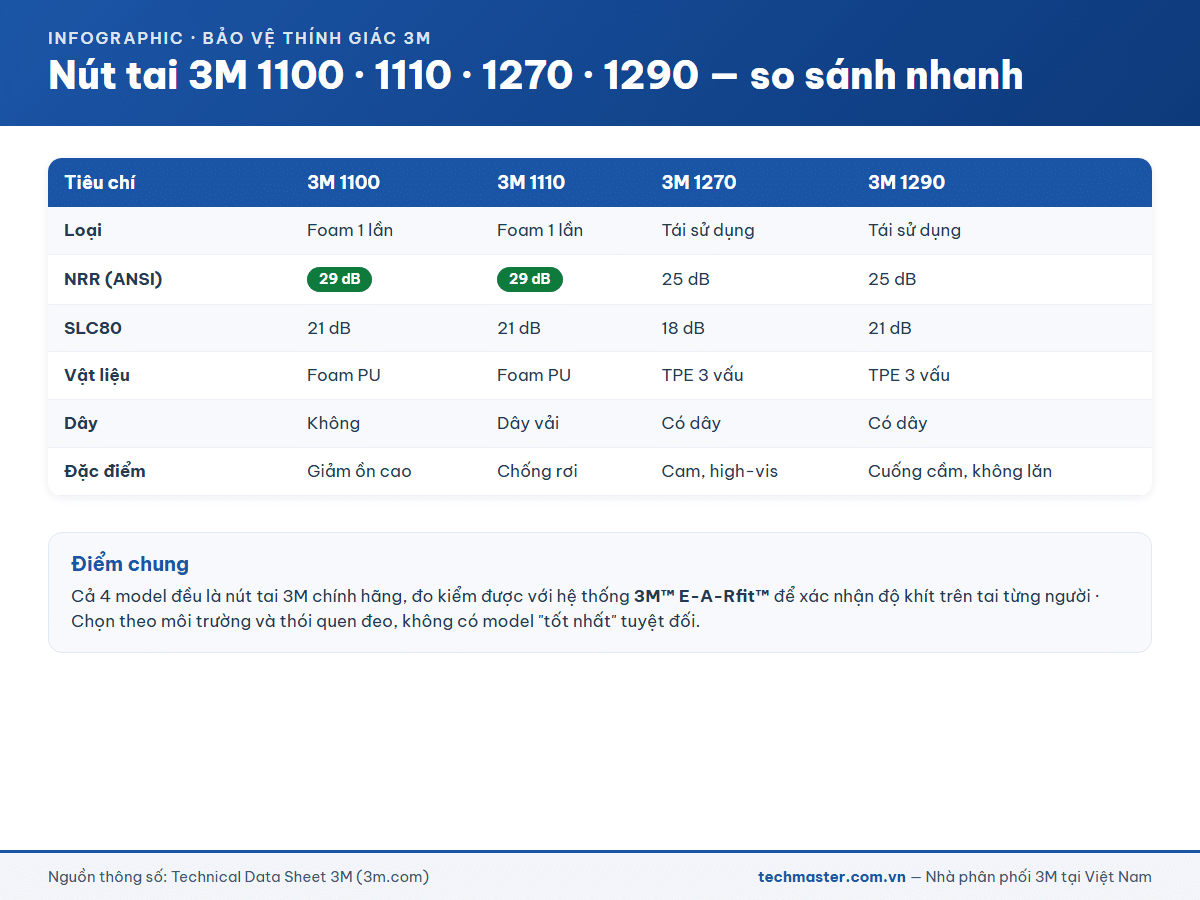Image resolution: width=1200 pixels, height=900 pixels.
Task: Click the 'Loại' row label
Action: (x=83, y=231)
